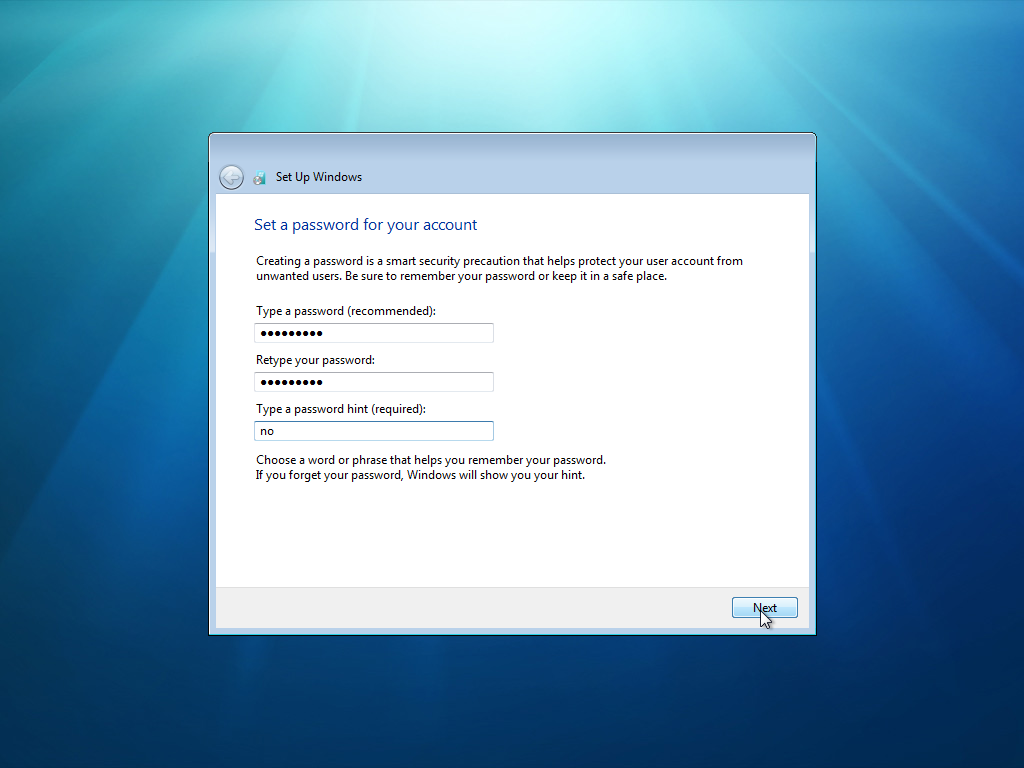Click the 'Choose a word or phrase' help line

[431, 460]
